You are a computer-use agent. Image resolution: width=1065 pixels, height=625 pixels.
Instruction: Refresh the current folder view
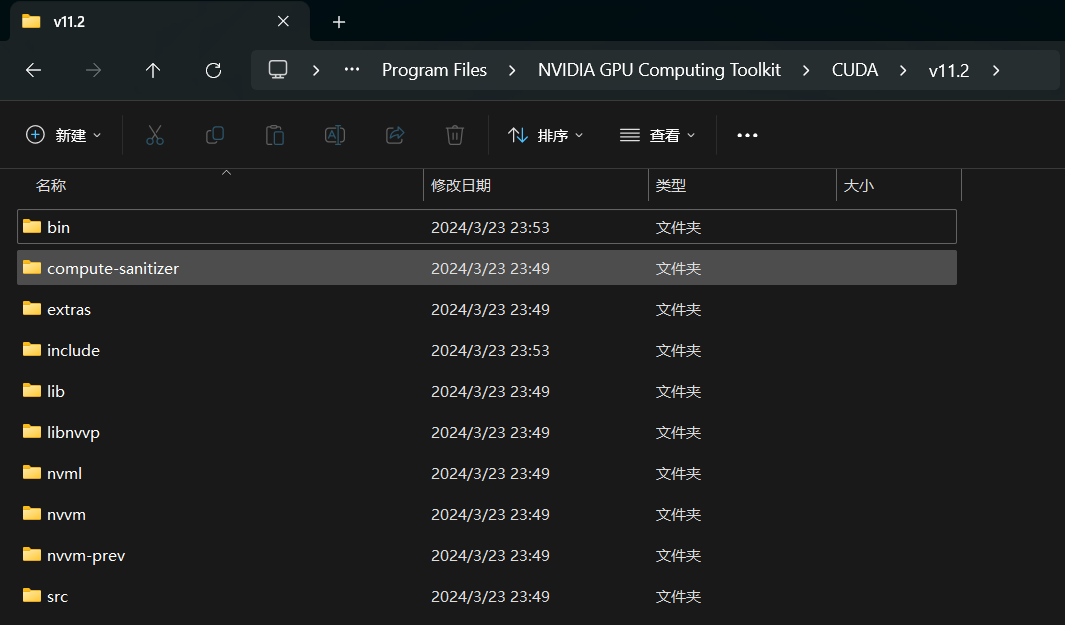[x=213, y=70]
